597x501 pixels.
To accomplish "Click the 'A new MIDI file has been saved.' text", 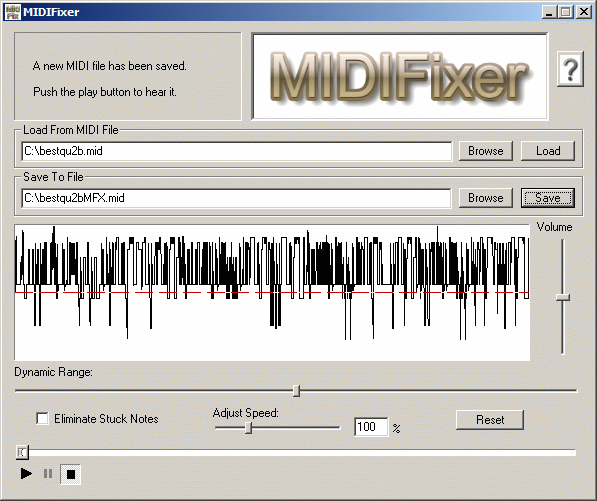I will pos(110,66).
